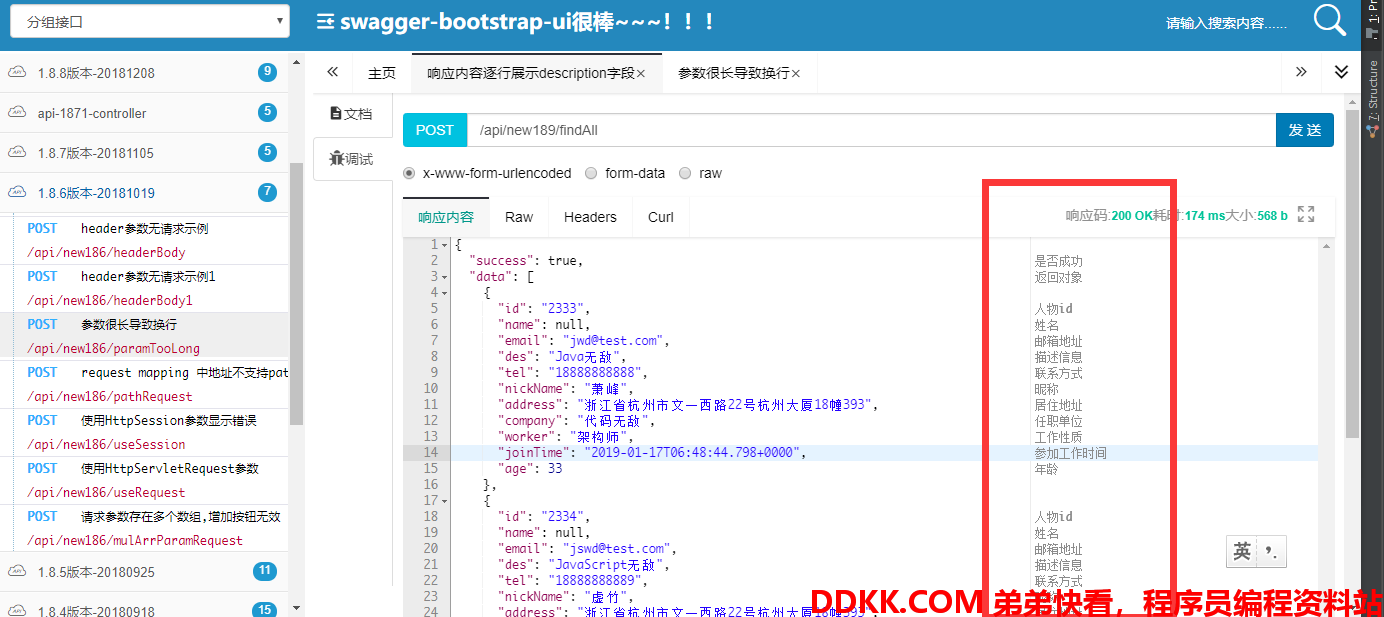Close the 响应内容逐行展示description字段 tab
The image size is (1384, 617).
641,74
